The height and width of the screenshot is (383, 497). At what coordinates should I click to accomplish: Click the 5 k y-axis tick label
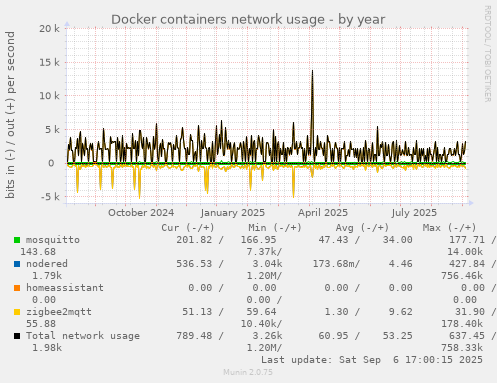pos(53,130)
